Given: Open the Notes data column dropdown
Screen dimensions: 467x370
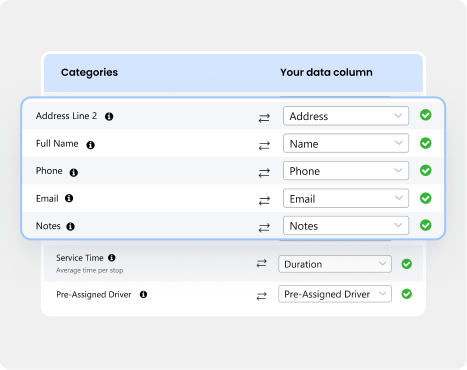Looking at the screenshot, I should coord(346,226).
